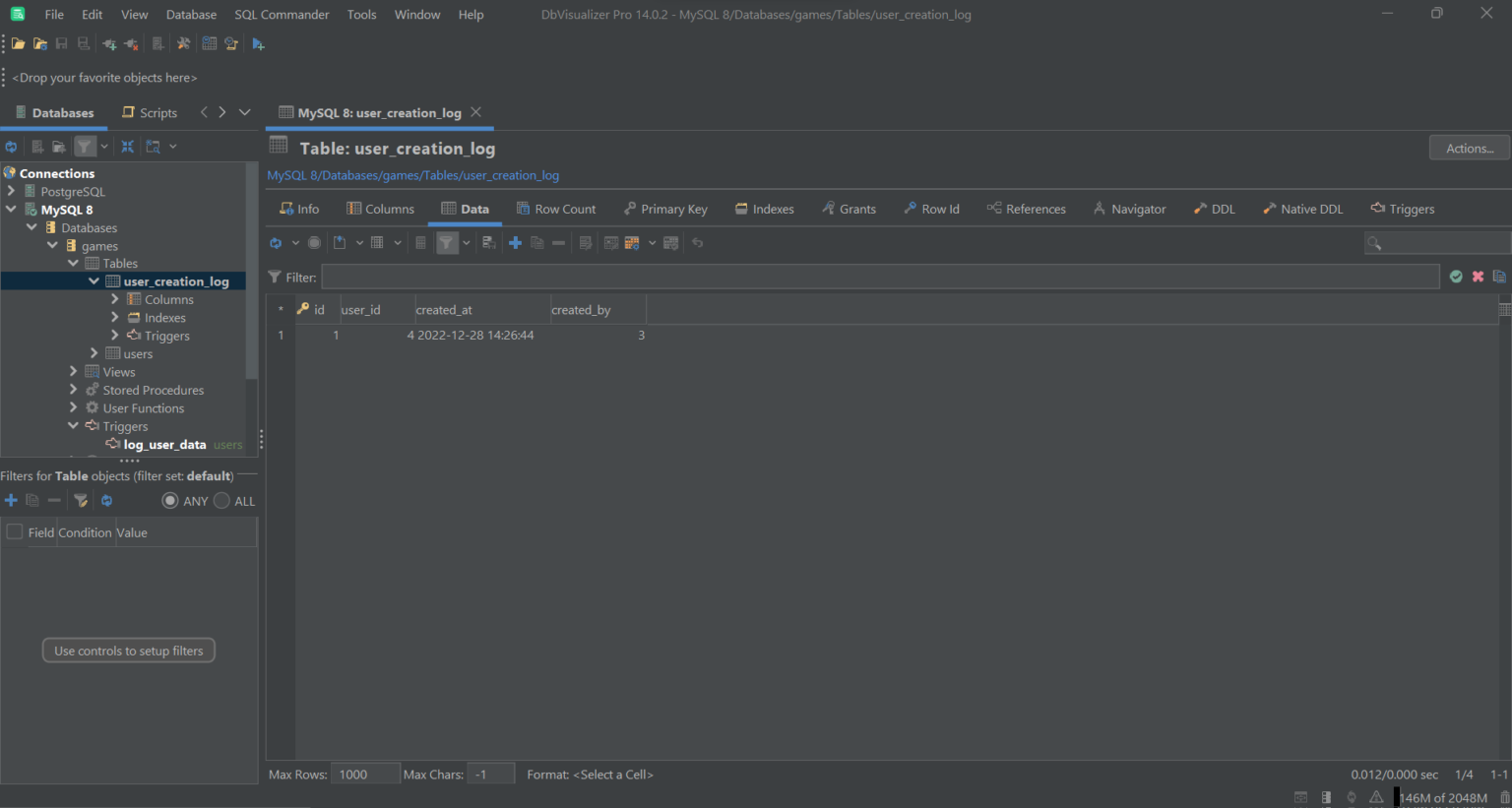Click the Create Database Connection plug icon
The width and height of the screenshot is (1512, 808).
[109, 44]
